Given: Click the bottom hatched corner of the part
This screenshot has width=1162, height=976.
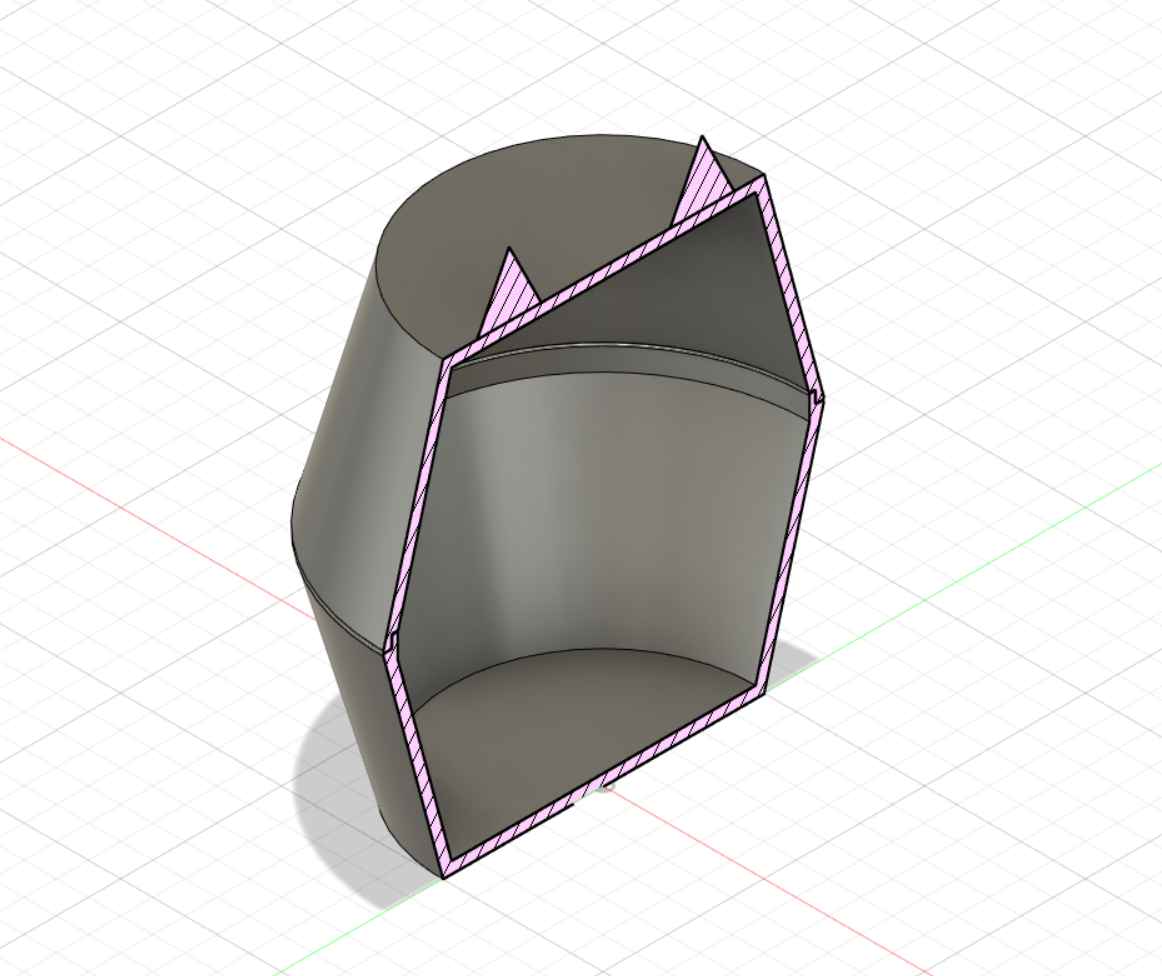Looking at the screenshot, I should click(x=443, y=873).
